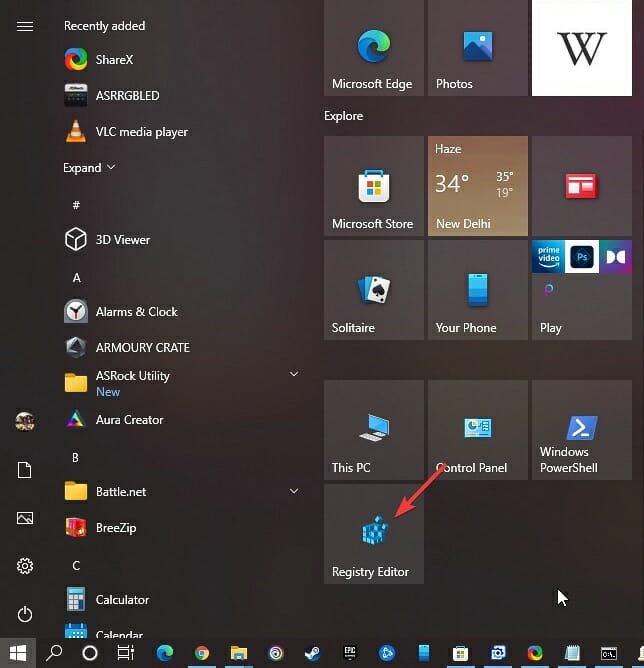Click the B letter header
This screenshot has height=668, width=644.
click(x=75, y=458)
